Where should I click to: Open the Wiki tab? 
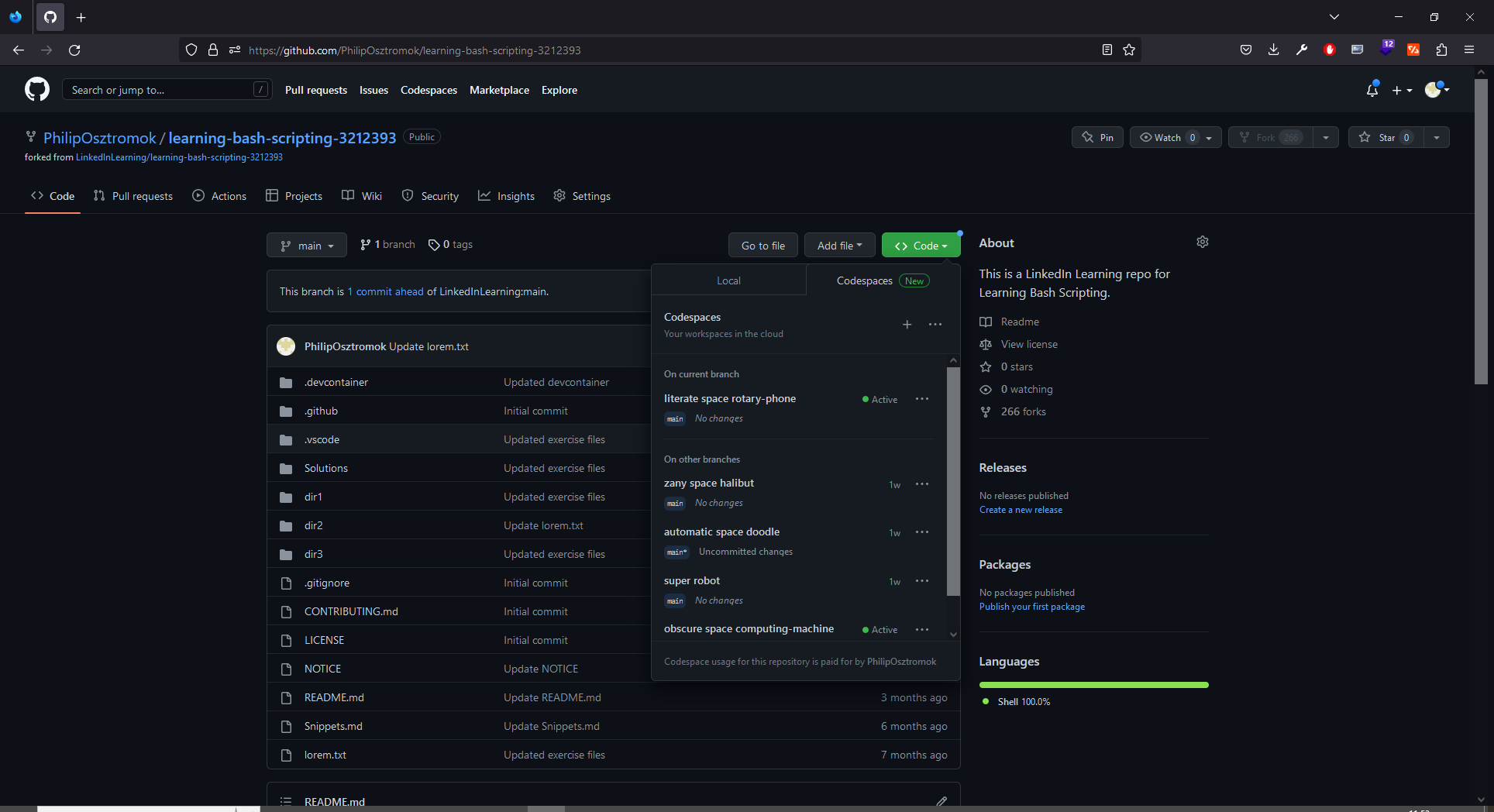362,196
